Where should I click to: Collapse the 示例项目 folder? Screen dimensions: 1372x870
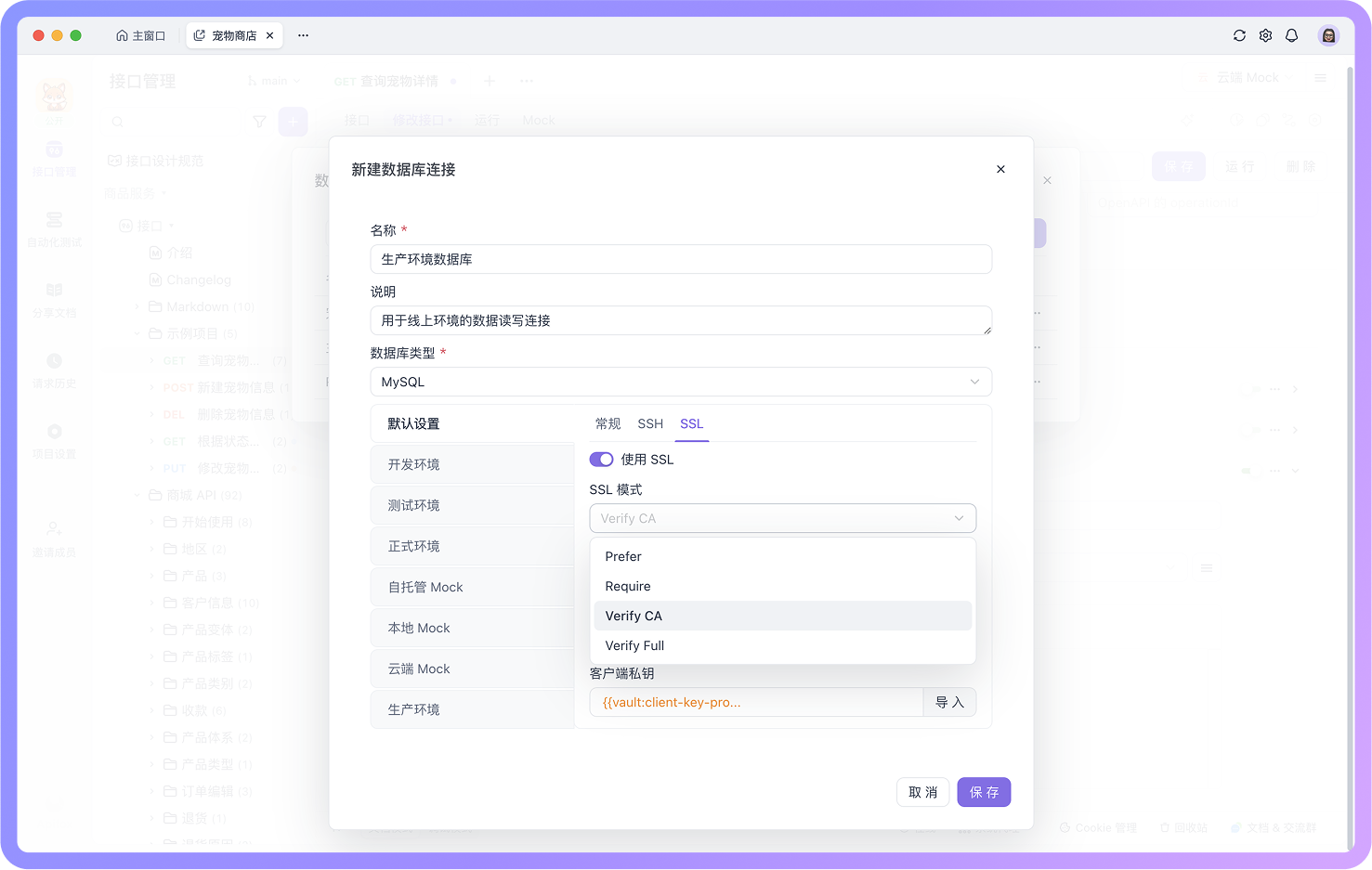click(x=137, y=333)
